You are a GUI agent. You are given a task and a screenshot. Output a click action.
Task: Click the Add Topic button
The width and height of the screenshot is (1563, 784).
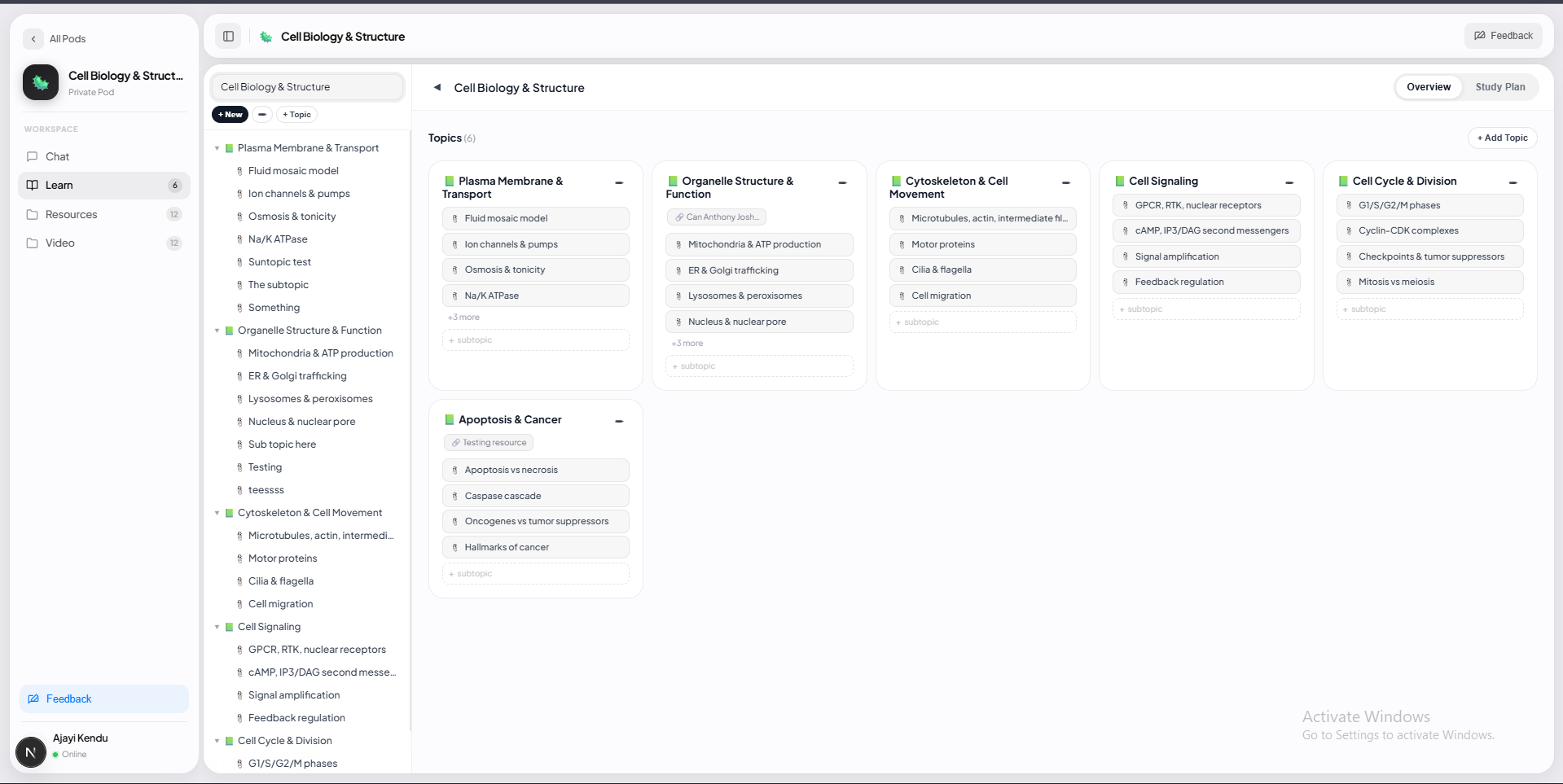coord(1502,138)
